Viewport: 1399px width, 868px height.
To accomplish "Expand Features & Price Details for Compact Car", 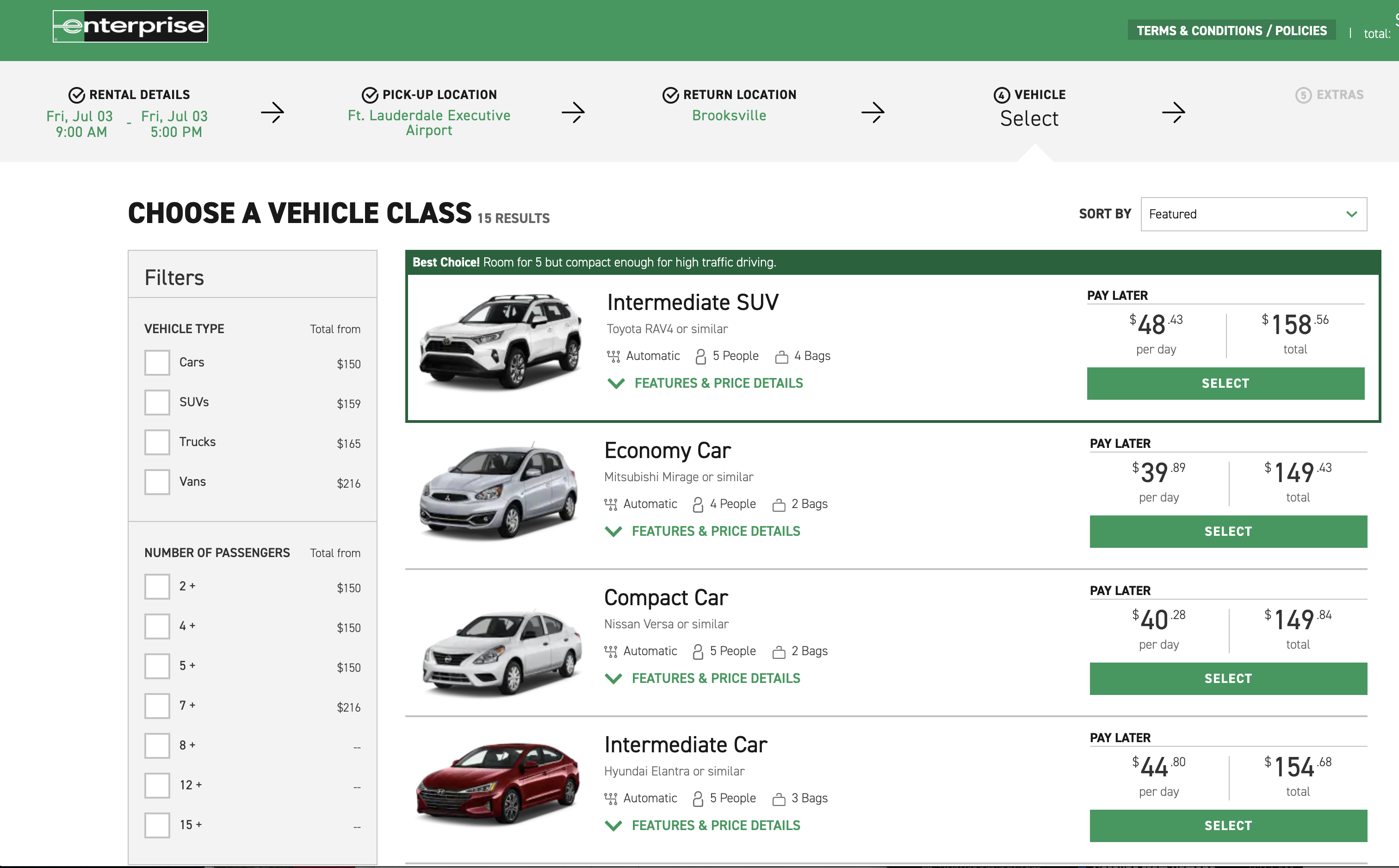I will [702, 679].
